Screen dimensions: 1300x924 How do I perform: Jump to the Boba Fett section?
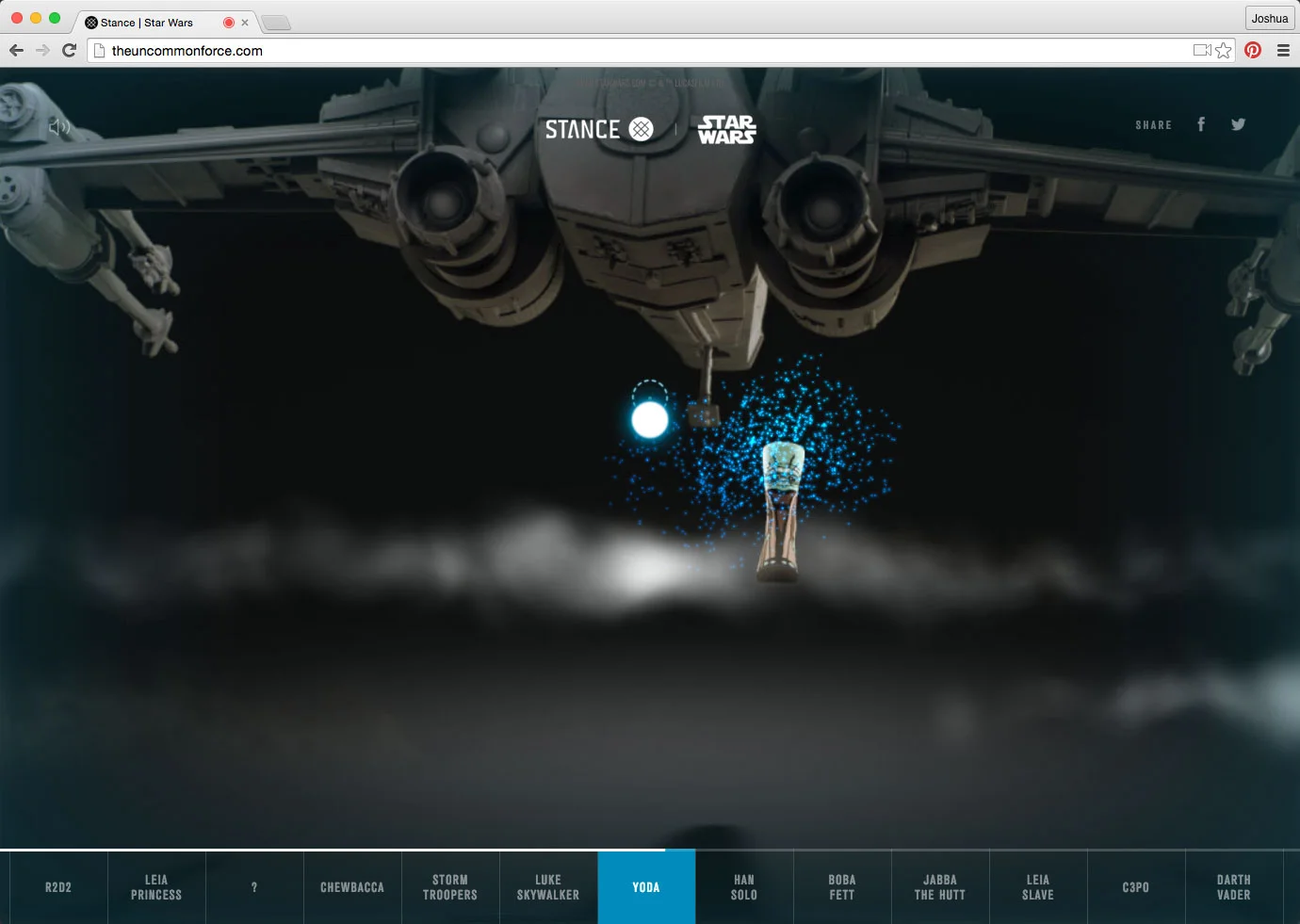(842, 887)
